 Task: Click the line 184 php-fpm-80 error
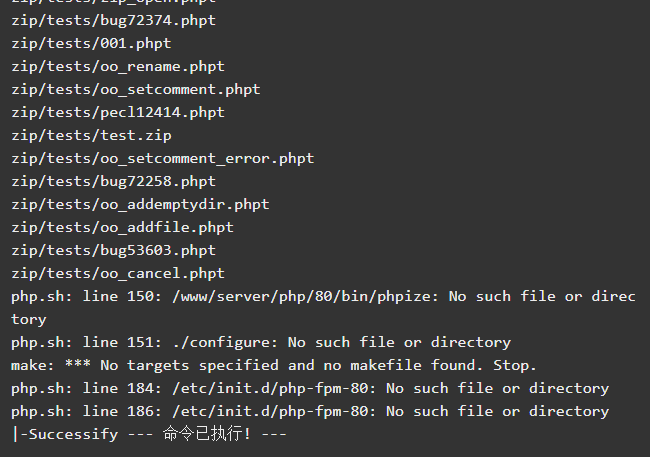310,389
